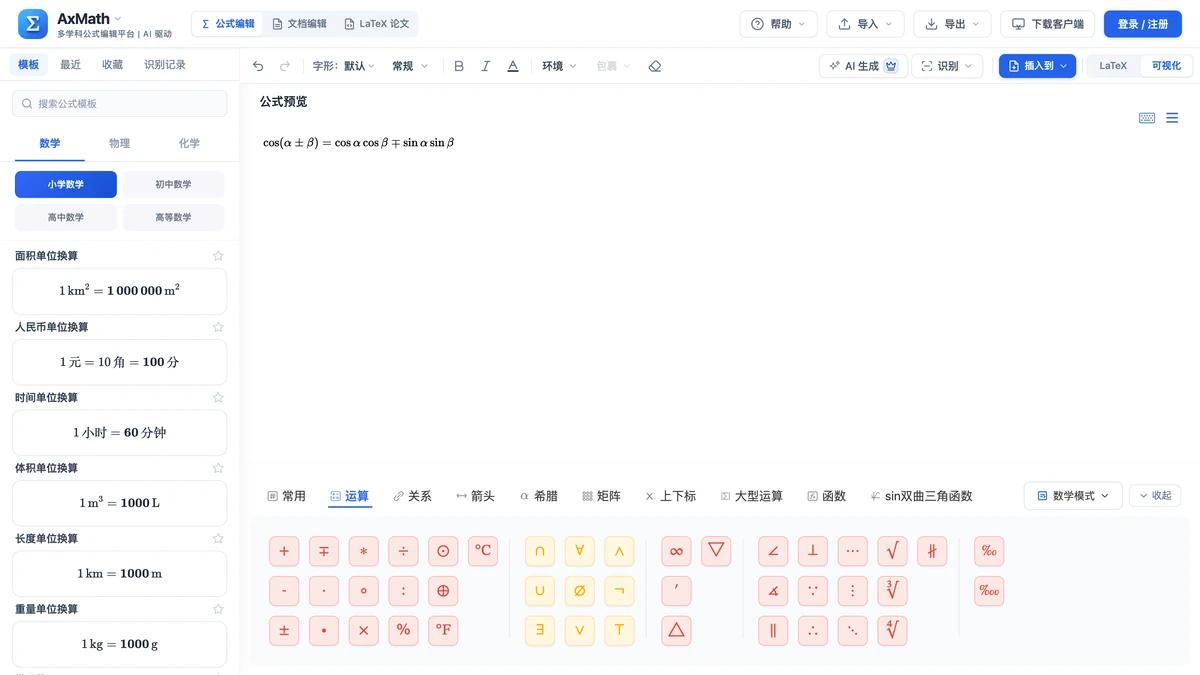Viewport: 1200px width, 675px height.
Task: Favorite the 人民币单位换算 template star
Action: (218, 327)
